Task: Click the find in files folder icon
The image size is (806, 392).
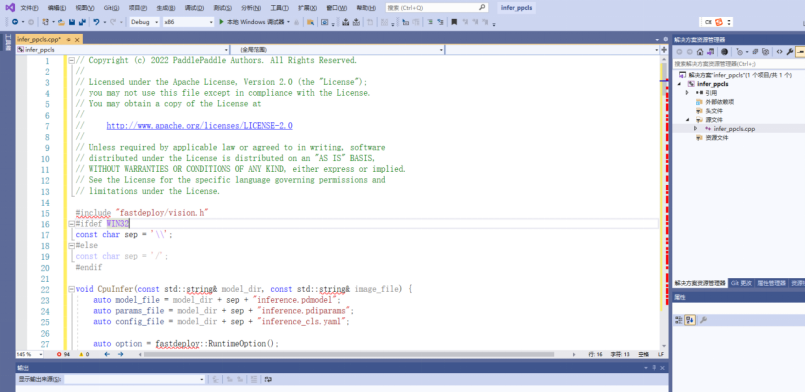Action: 310,22
